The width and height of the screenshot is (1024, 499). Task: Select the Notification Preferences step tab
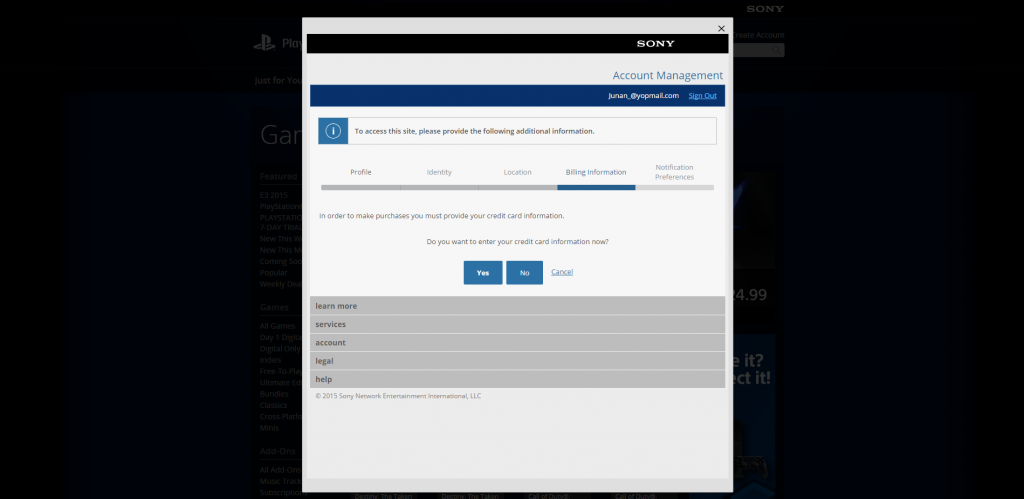pyautogui.click(x=675, y=172)
